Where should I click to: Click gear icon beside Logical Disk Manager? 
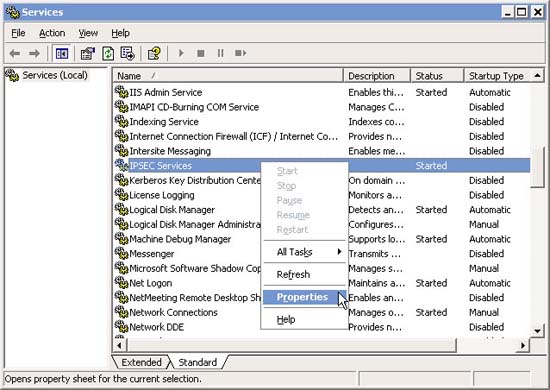click(x=121, y=209)
